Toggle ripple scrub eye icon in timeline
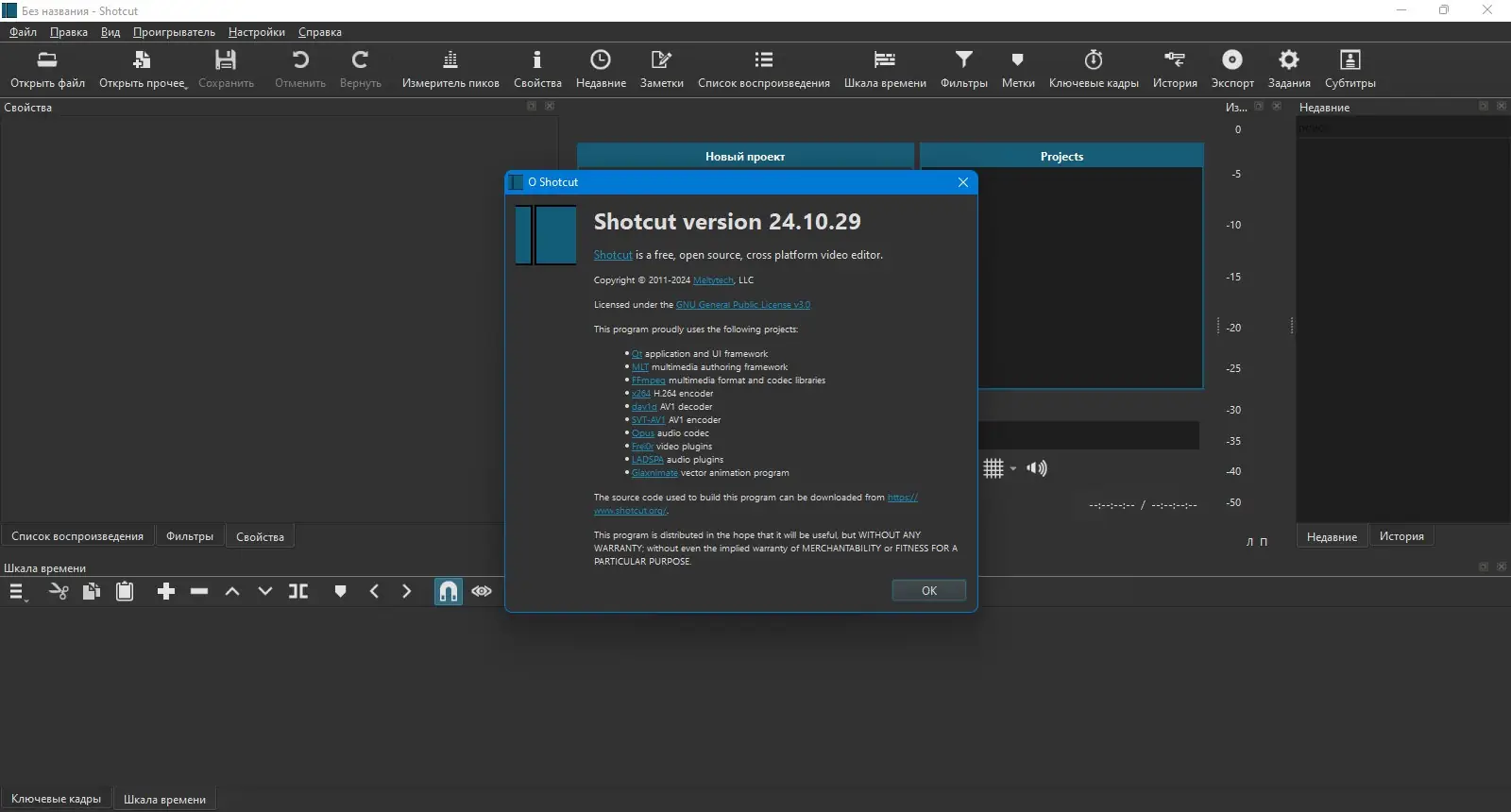The width and height of the screenshot is (1511, 812). pos(482,592)
